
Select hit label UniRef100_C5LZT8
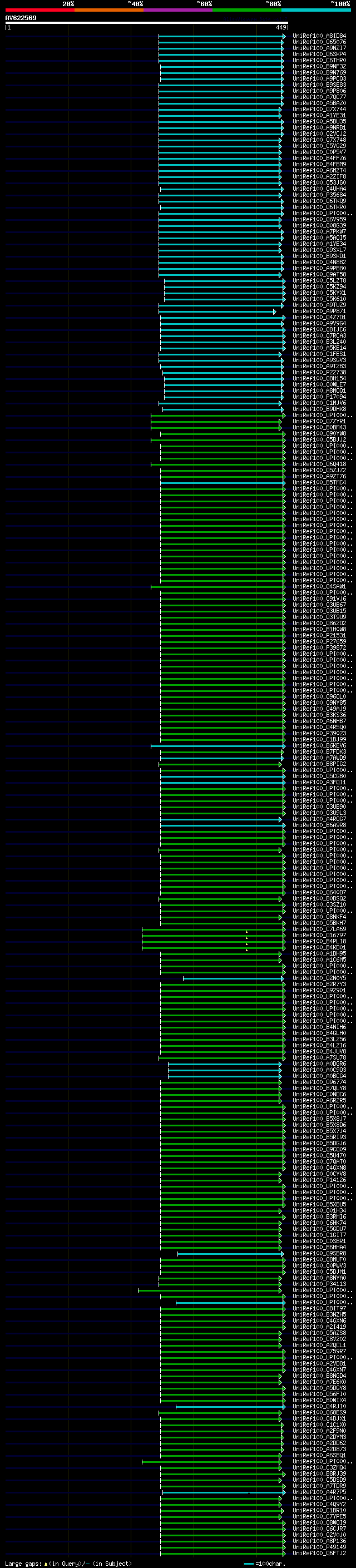(319, 280)
